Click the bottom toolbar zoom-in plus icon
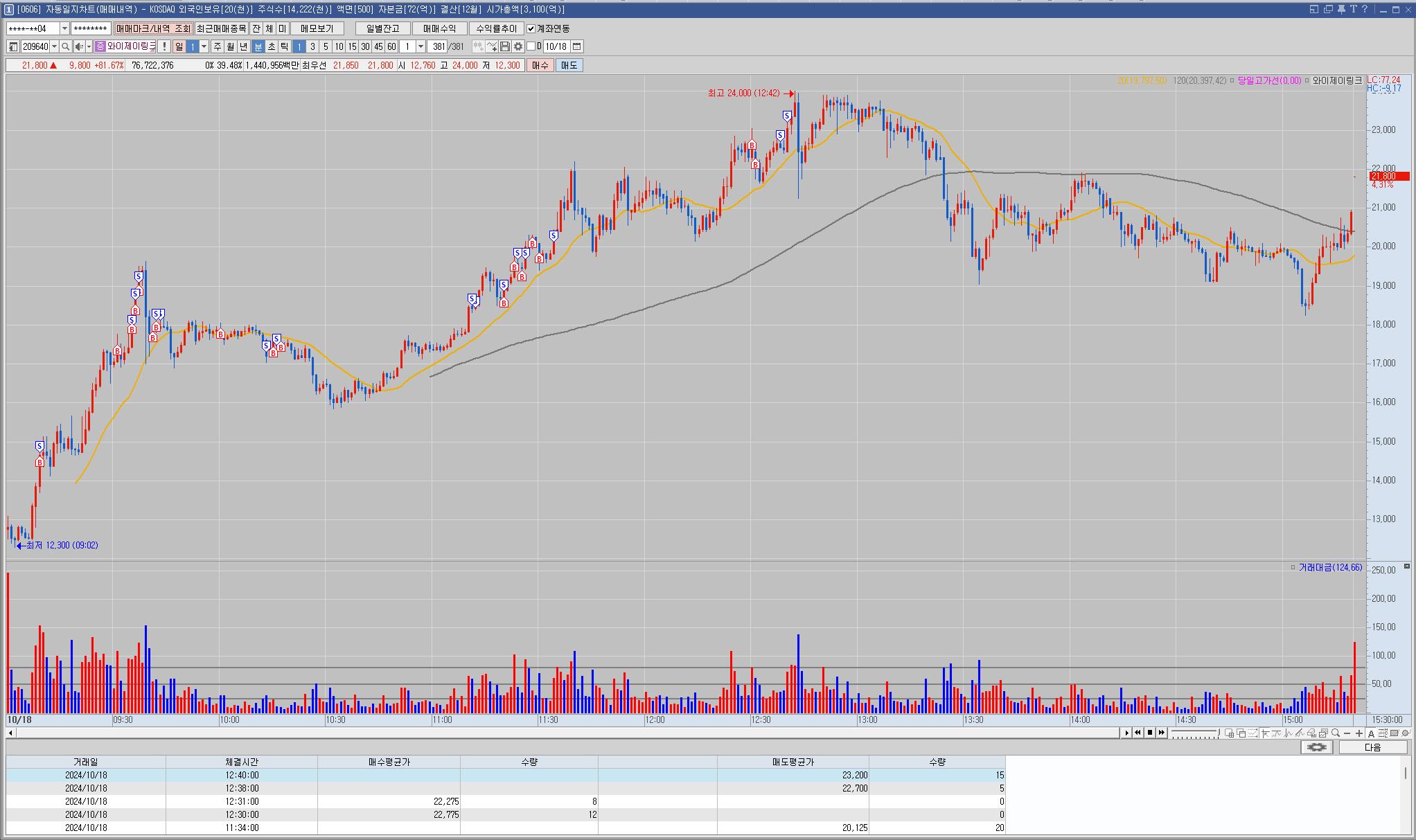Image resolution: width=1416 pixels, height=840 pixels. [x=1359, y=733]
